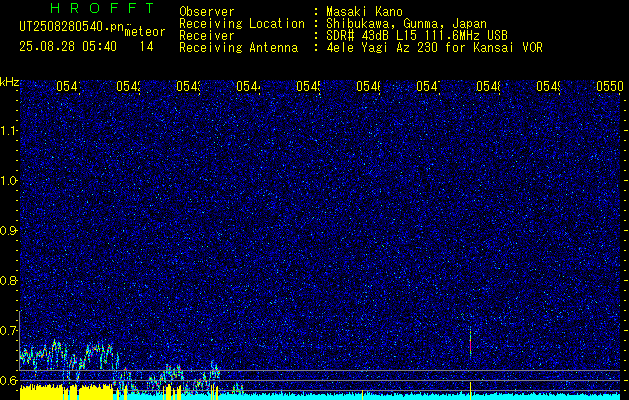Screen dimensions: 629x400
Task: Click the 0.6 kHz frequency axis label
Action: pyautogui.click(x=9, y=380)
